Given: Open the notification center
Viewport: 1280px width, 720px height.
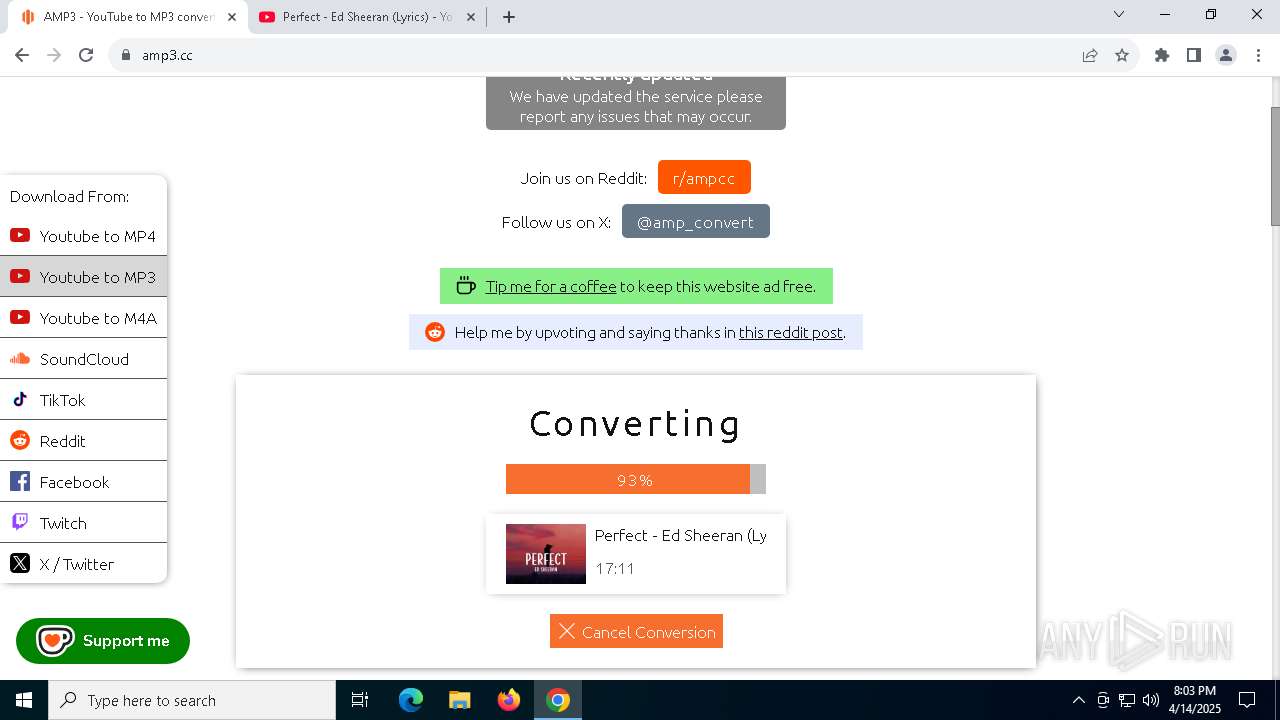Looking at the screenshot, I should (1248, 700).
